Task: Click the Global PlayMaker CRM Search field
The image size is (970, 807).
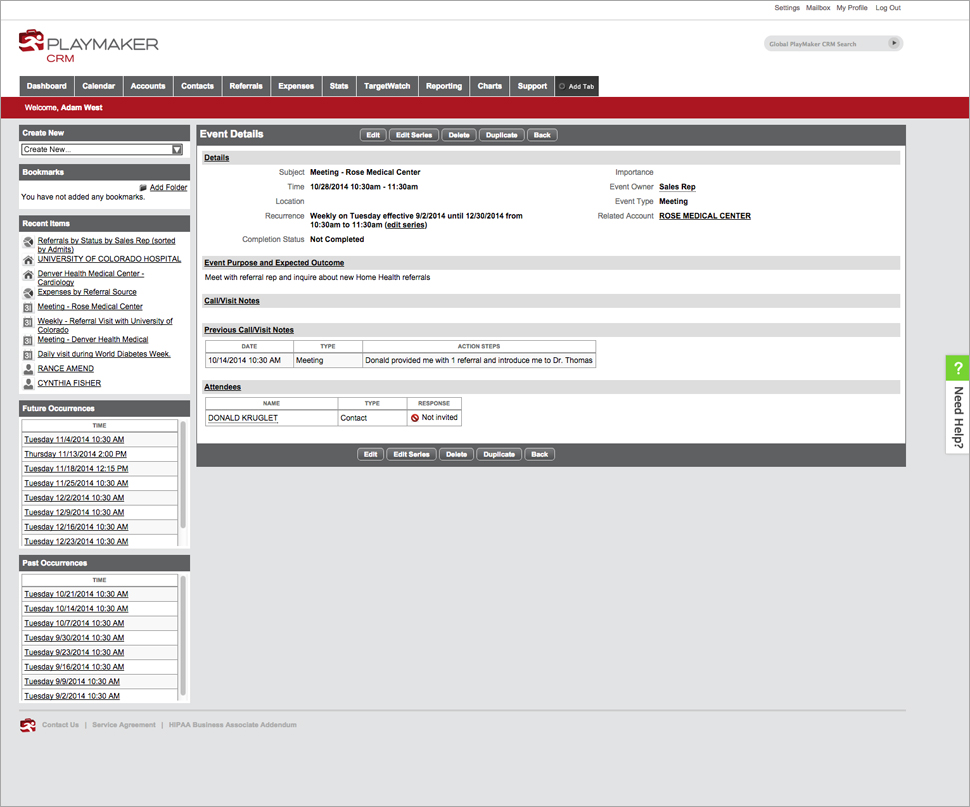Action: [x=826, y=44]
